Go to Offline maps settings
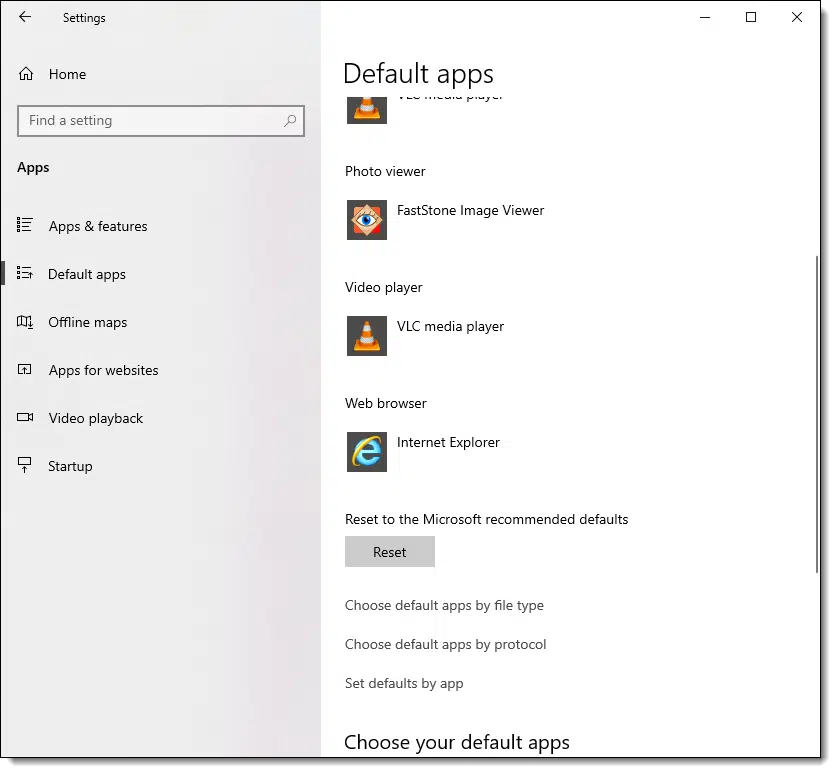Viewport: 836px width, 773px height. (88, 322)
